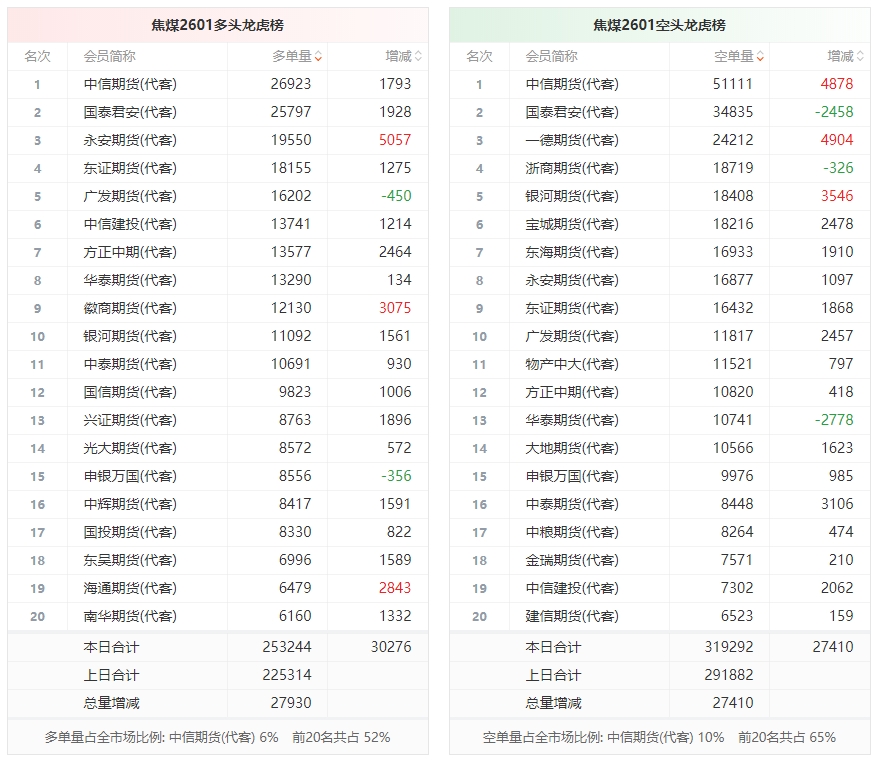The height and width of the screenshot is (760, 878).
Task: Select 大地期货(代客) in short table
Action: [x=572, y=448]
